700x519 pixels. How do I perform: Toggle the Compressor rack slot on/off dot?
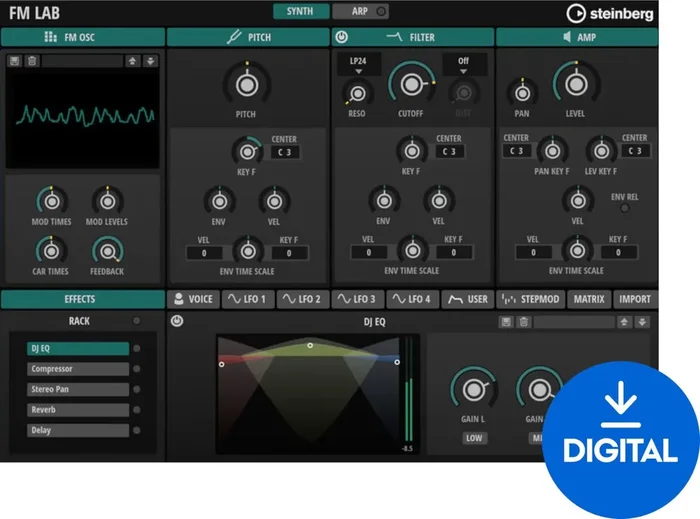(137, 369)
